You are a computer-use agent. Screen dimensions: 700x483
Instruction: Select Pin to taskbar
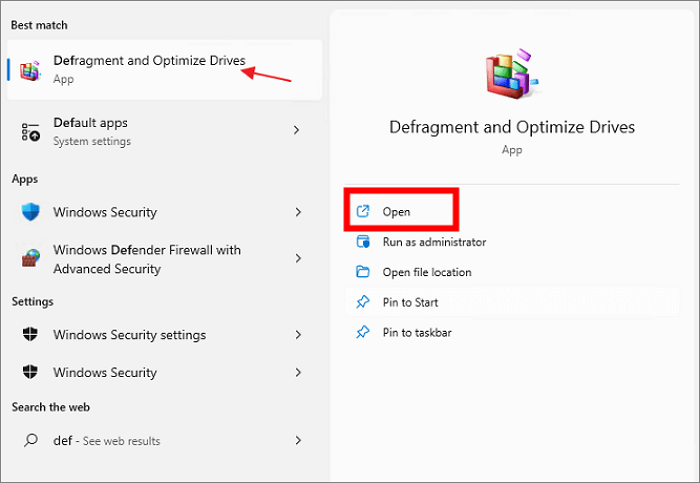(417, 332)
